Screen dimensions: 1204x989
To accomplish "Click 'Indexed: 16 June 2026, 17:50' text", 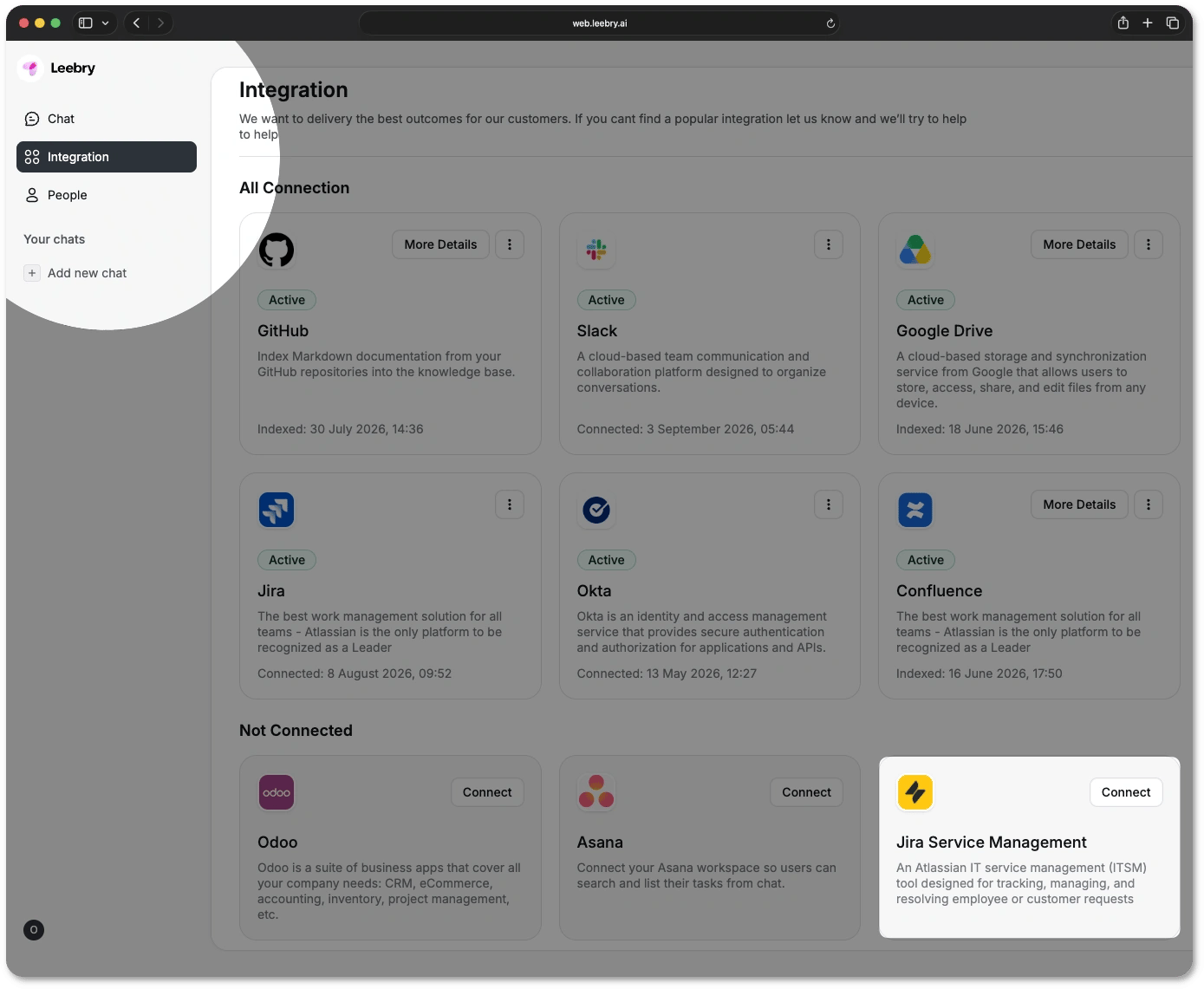I will (979, 673).
